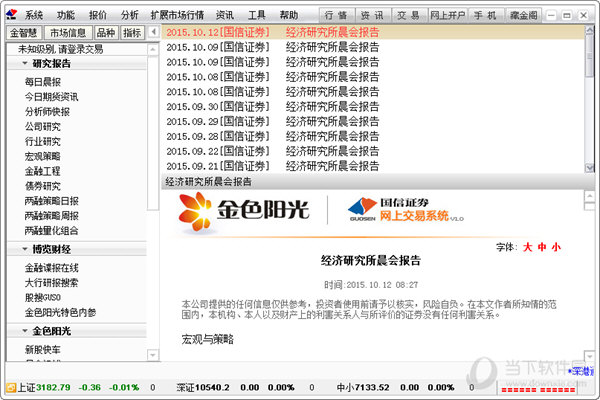
Task: Open the 功能 menu
Action: tap(65, 15)
